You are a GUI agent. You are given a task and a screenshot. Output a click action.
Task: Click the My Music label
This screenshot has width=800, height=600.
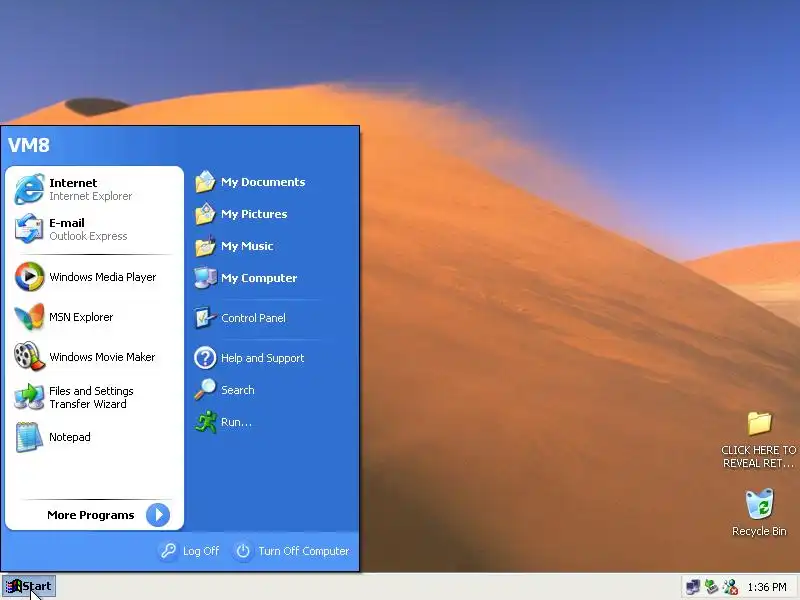coord(247,246)
